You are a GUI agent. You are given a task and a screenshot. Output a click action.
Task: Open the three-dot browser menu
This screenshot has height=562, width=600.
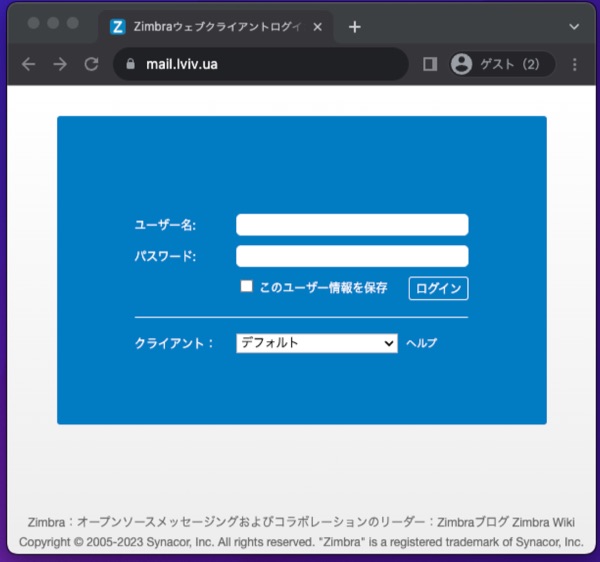point(574,64)
